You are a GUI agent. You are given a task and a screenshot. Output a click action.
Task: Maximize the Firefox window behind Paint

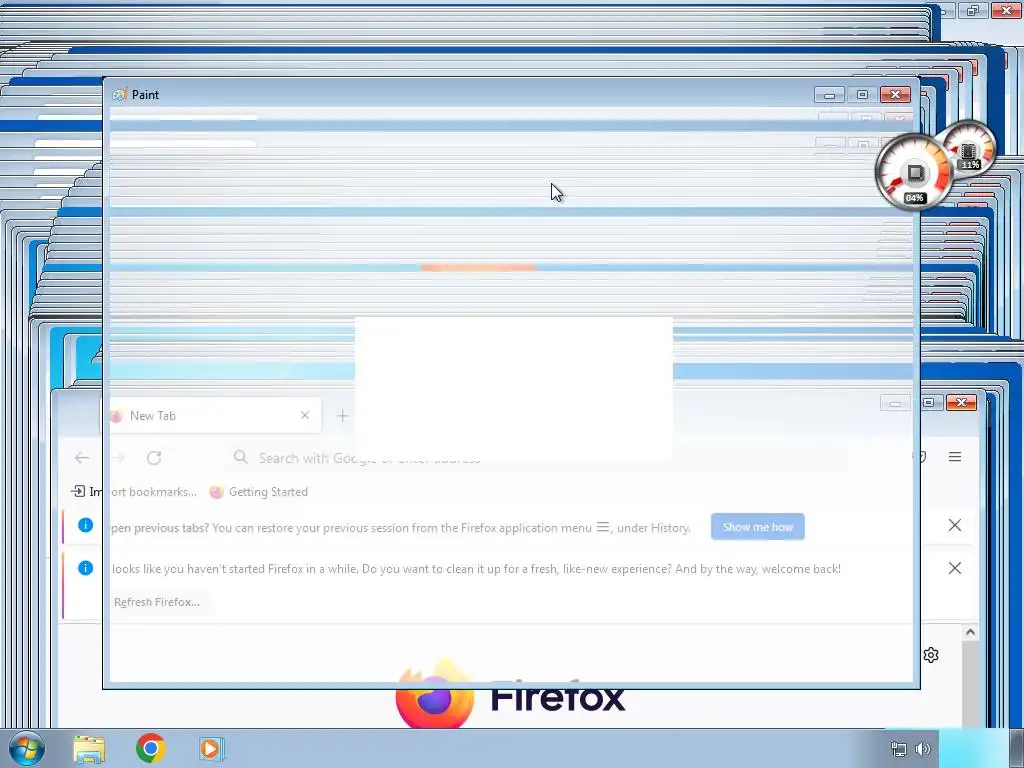click(929, 402)
